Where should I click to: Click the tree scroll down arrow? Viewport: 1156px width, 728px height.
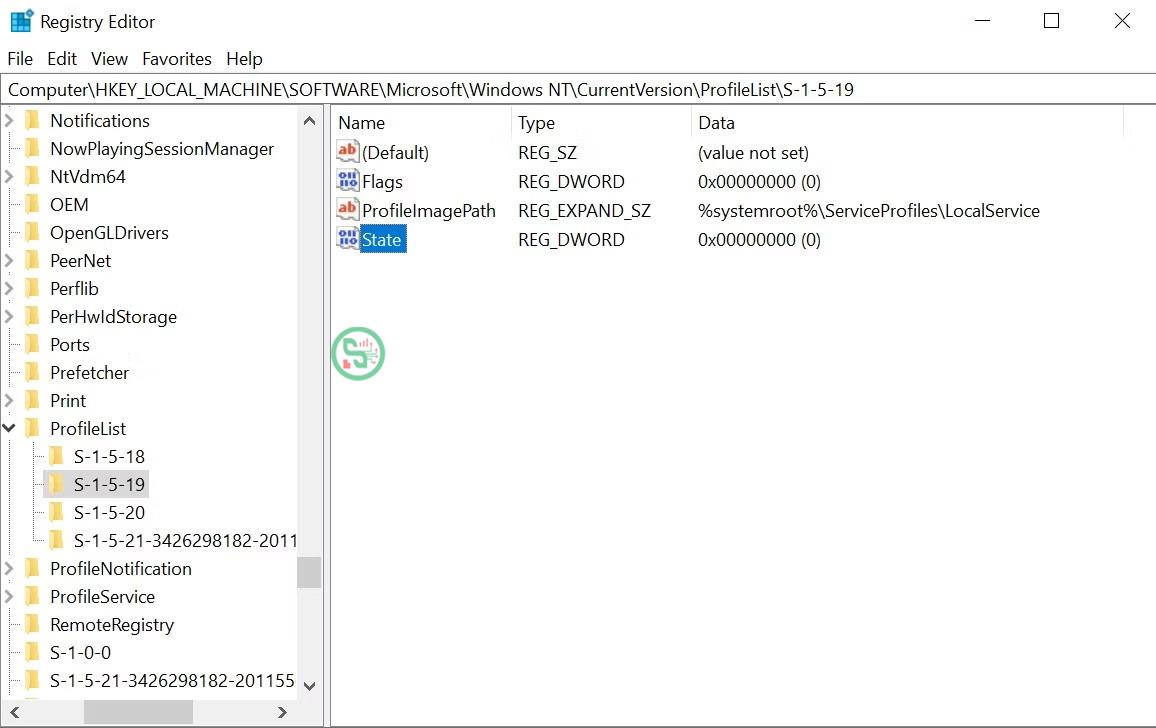310,686
